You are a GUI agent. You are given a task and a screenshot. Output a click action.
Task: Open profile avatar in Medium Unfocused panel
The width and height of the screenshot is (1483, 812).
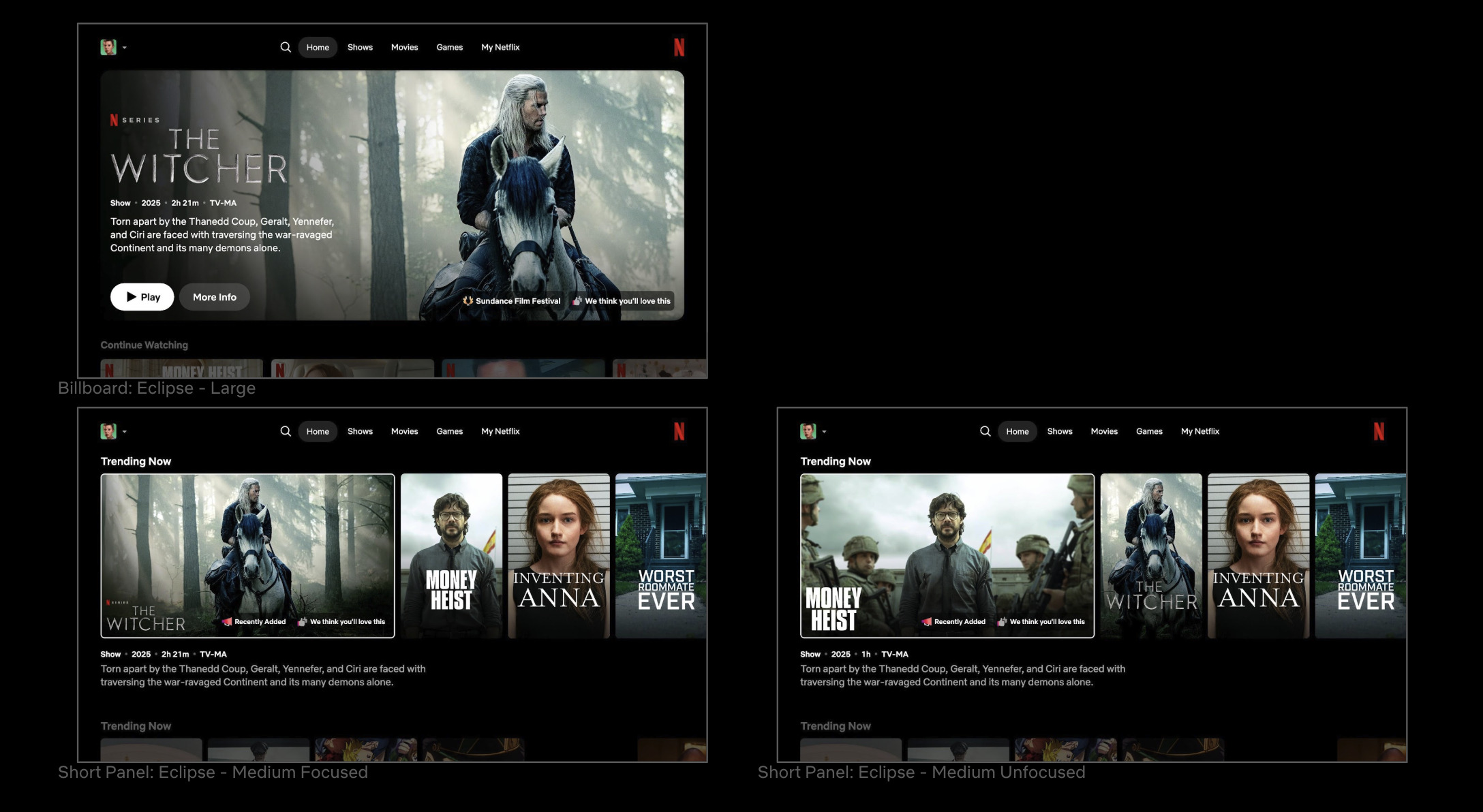pyautogui.click(x=808, y=431)
